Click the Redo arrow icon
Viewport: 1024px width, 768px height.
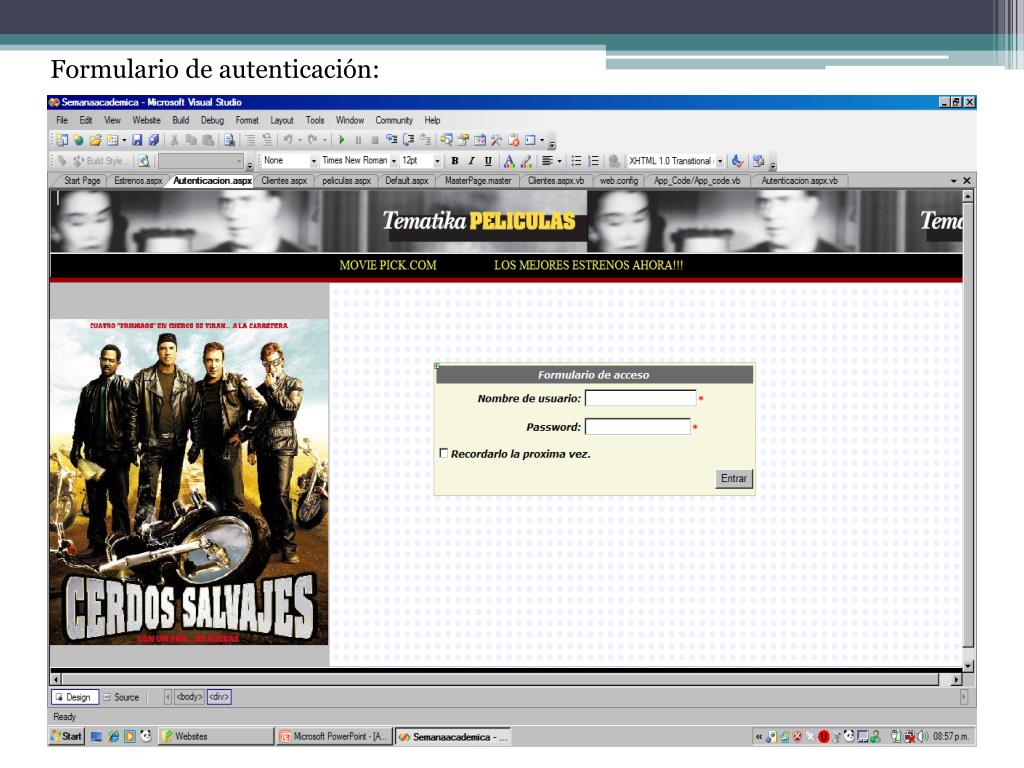312,140
